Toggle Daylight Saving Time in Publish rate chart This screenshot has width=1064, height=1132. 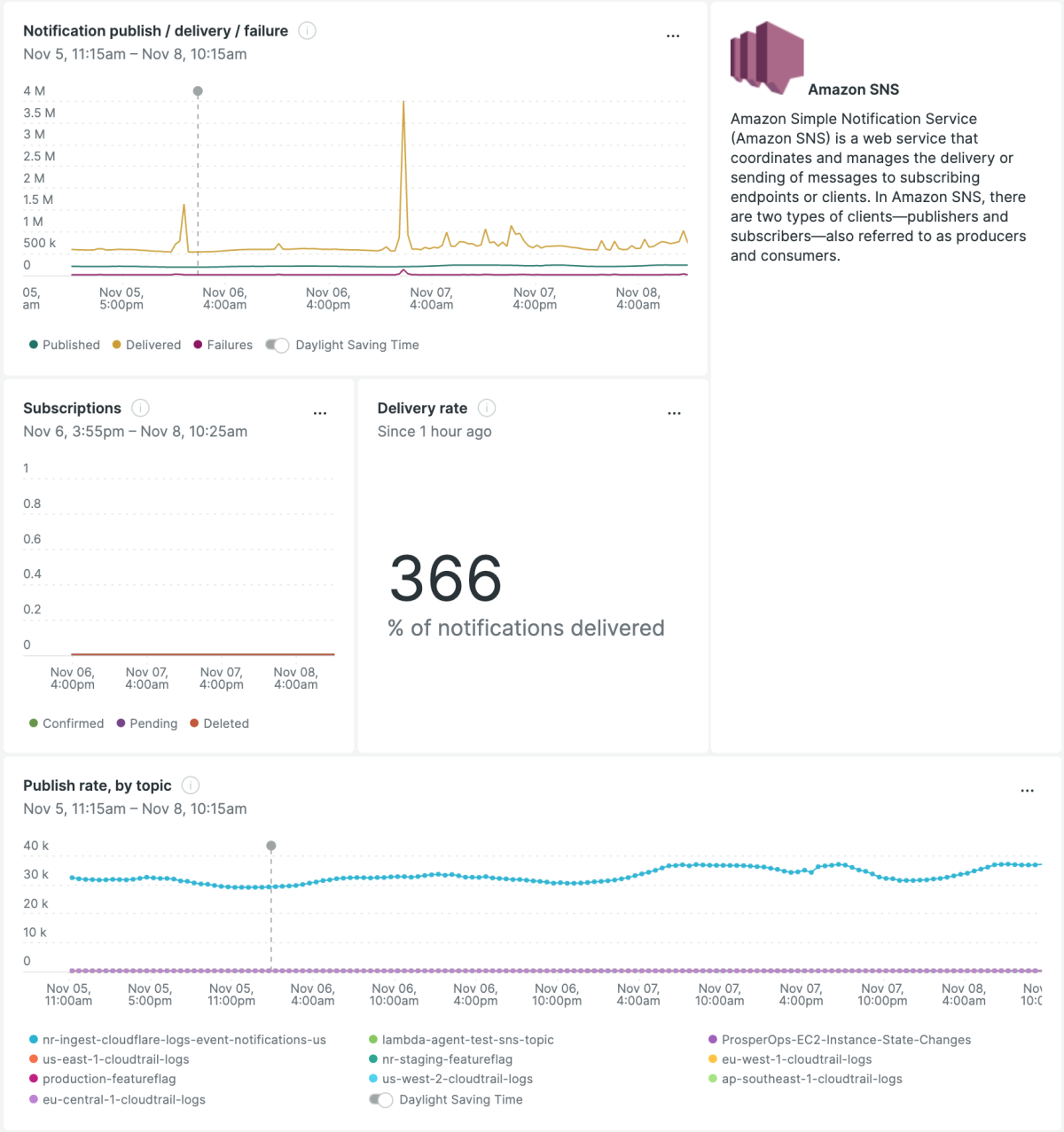coord(381,1100)
